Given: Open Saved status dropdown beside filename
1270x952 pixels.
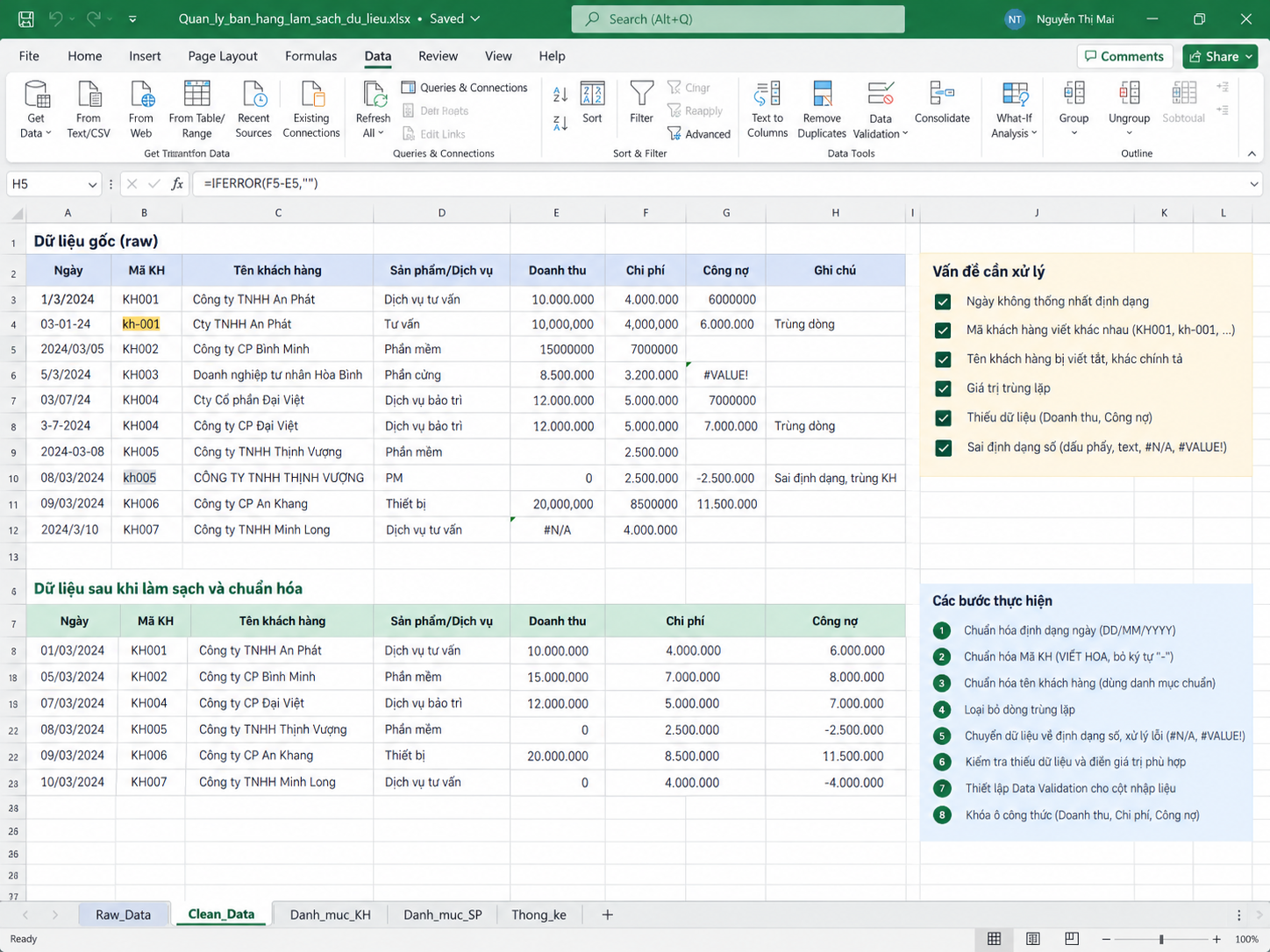Looking at the screenshot, I should pyautogui.click(x=475, y=18).
